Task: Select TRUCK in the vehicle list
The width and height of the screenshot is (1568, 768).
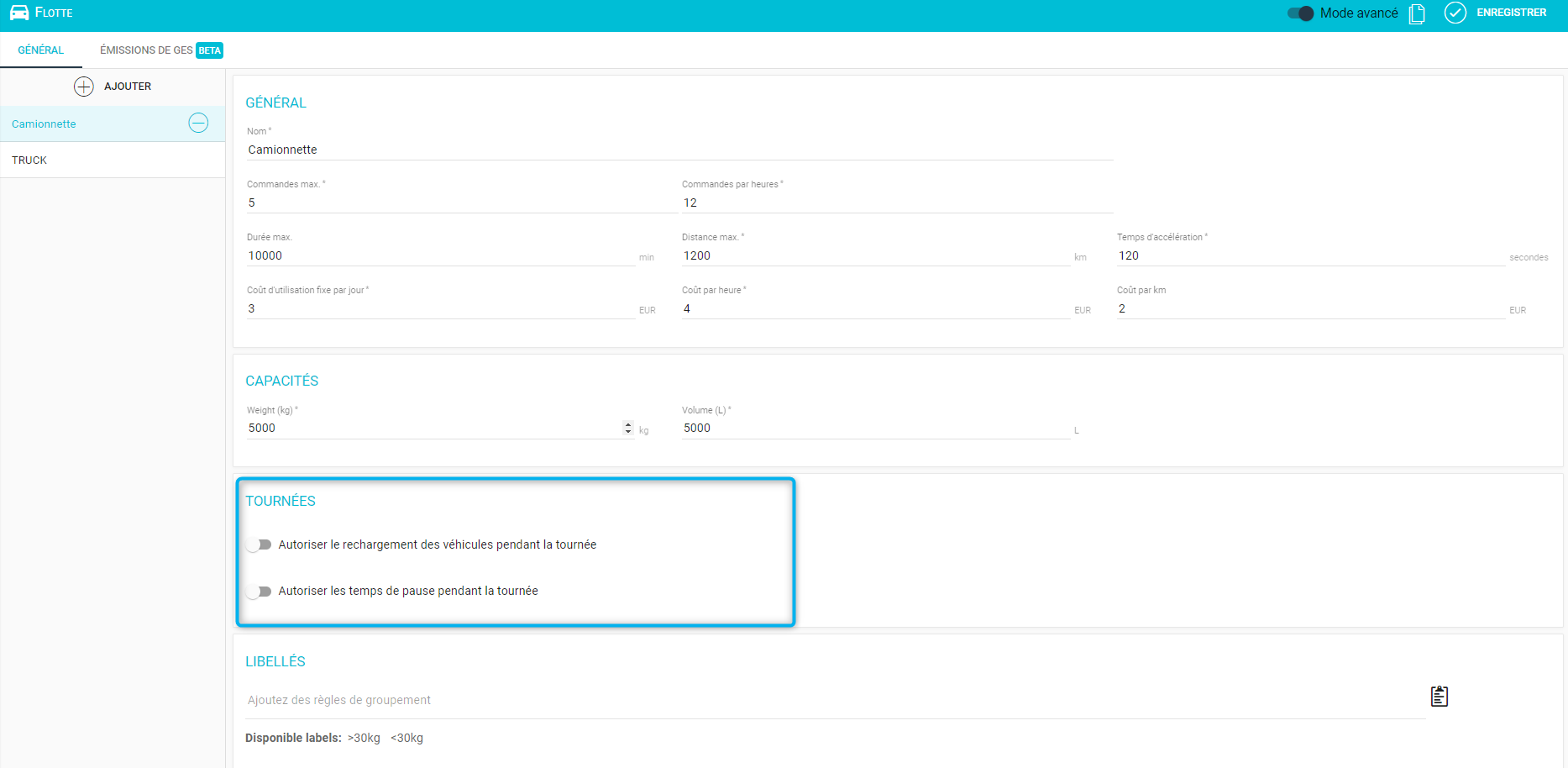Action: pos(113,160)
